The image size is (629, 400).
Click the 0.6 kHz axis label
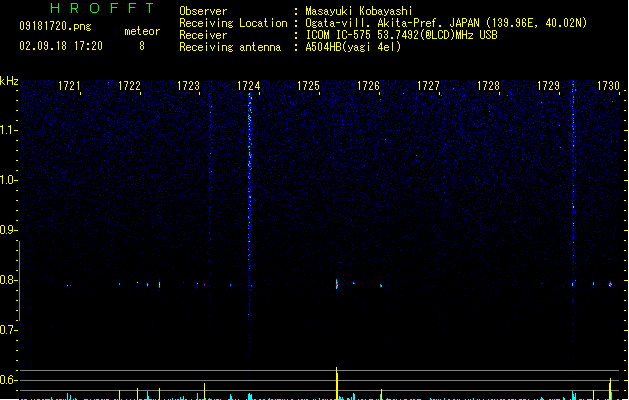coord(8,380)
